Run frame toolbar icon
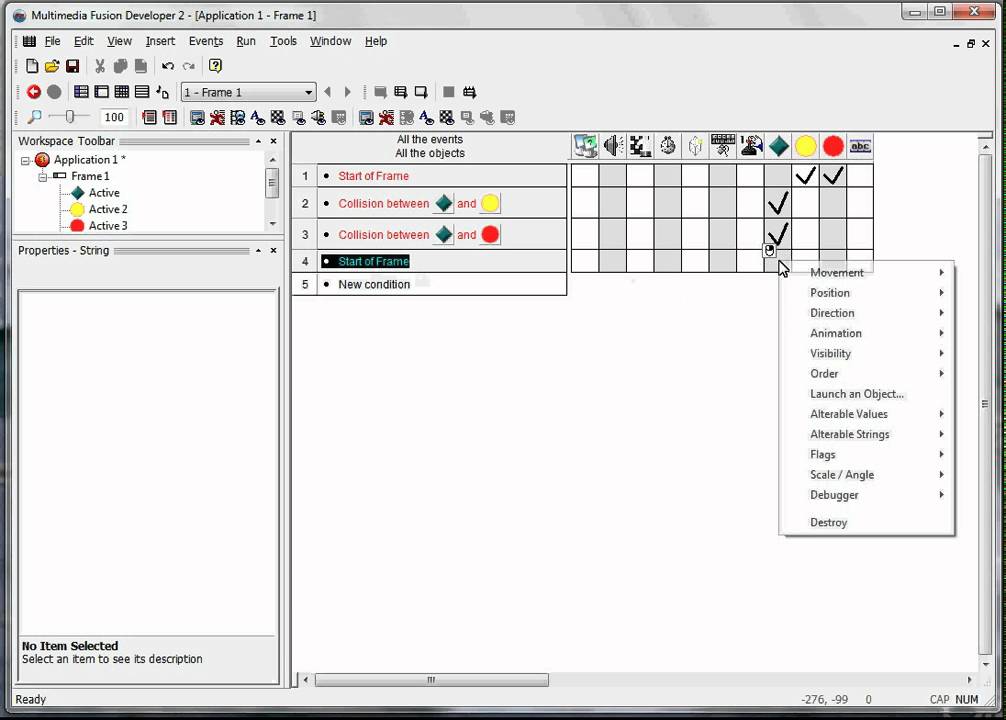This screenshot has width=1006, height=720. [x=420, y=92]
